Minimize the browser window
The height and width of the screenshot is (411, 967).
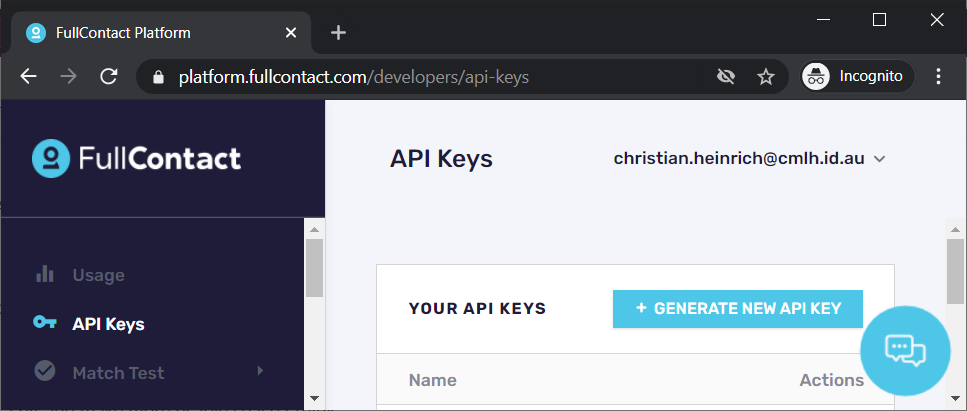point(823,20)
